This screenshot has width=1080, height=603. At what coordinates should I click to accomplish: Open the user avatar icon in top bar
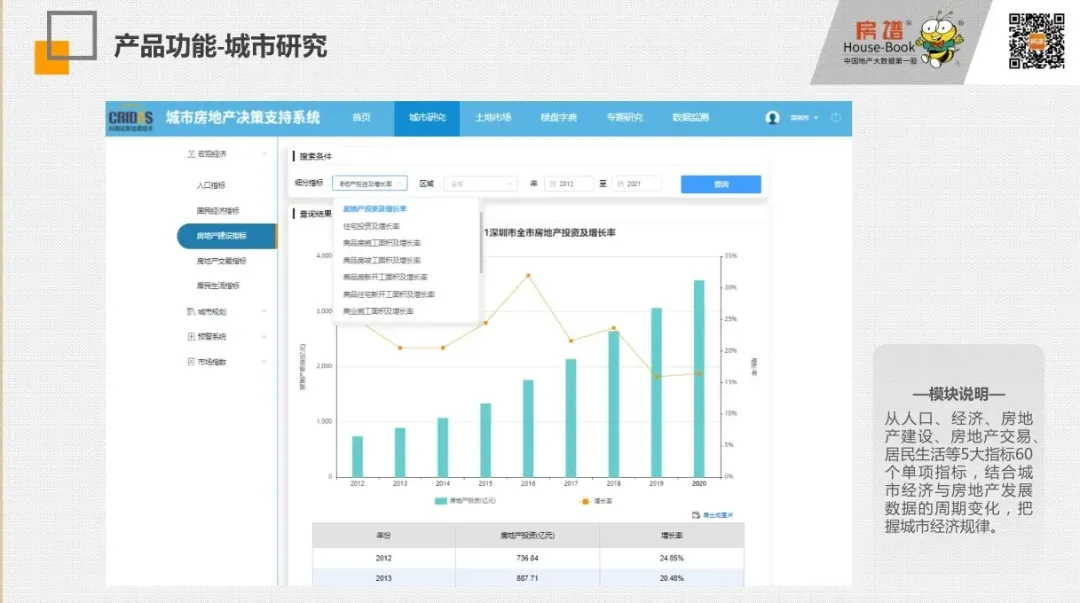pyautogui.click(x=771, y=118)
